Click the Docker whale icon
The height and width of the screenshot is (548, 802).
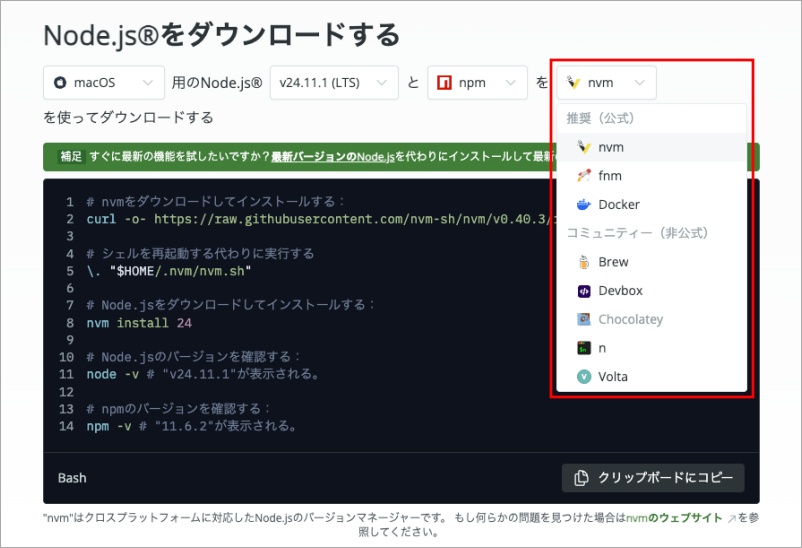pyautogui.click(x=584, y=205)
